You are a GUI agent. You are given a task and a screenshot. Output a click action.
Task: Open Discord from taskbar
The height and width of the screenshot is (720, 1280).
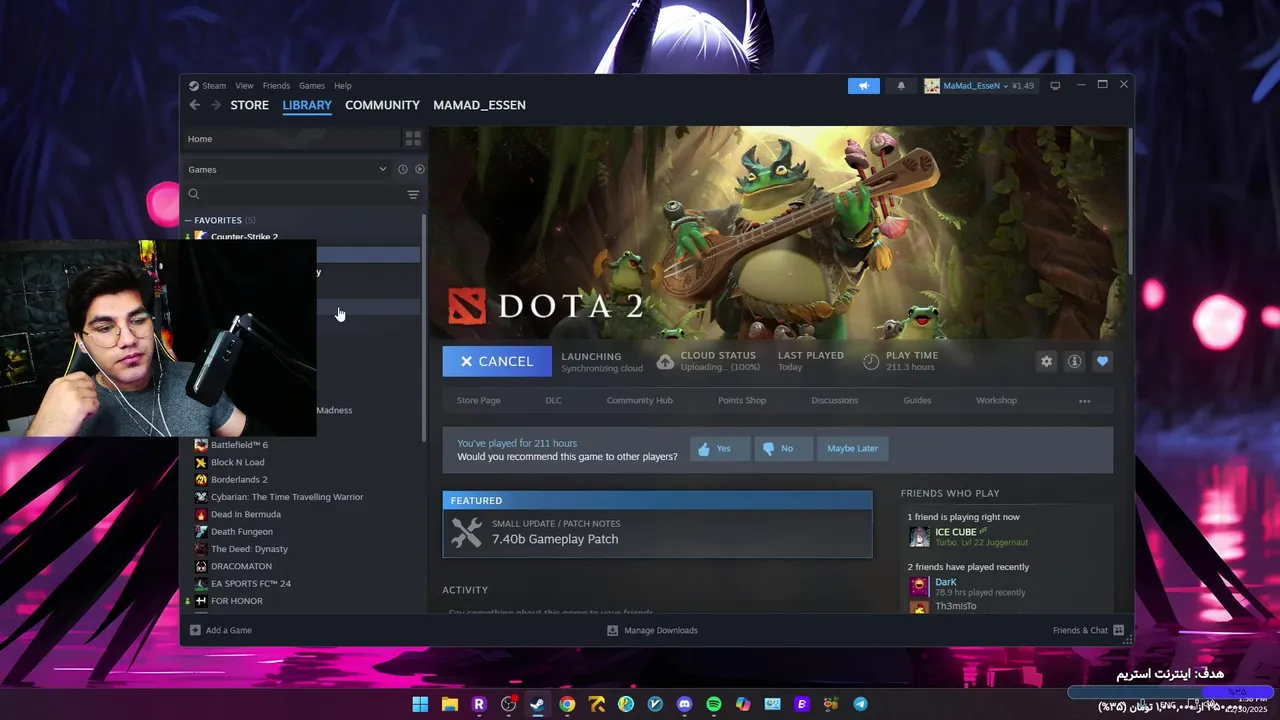click(684, 704)
